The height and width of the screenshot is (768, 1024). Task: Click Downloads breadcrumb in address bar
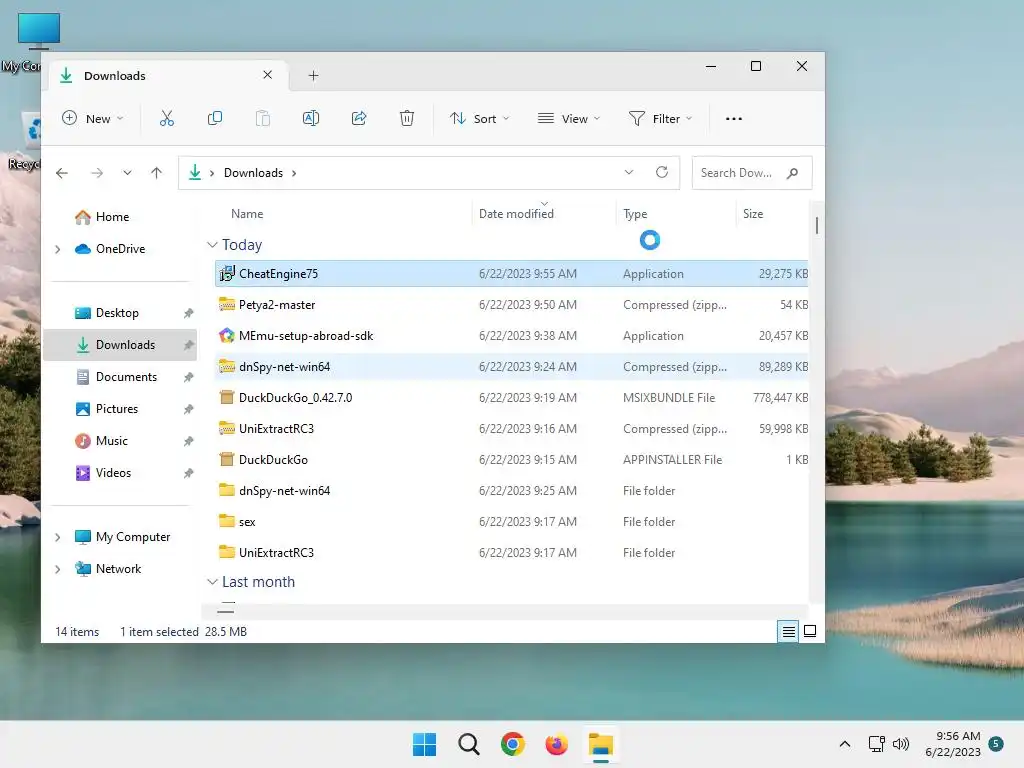253,173
